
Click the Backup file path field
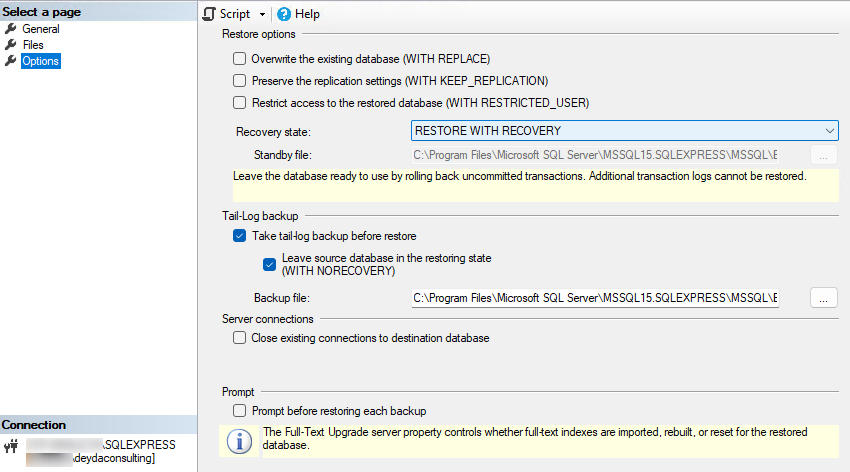click(x=595, y=298)
